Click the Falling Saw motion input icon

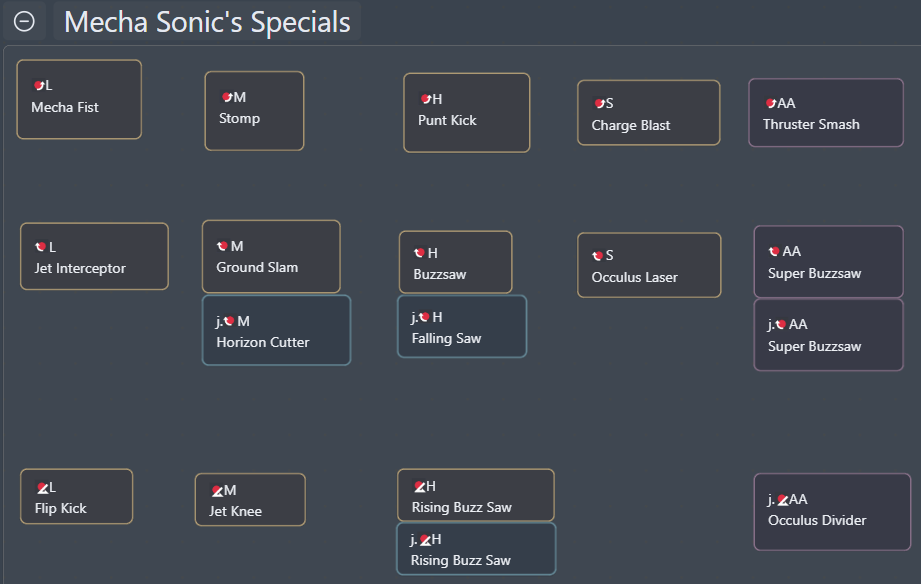coord(424,317)
